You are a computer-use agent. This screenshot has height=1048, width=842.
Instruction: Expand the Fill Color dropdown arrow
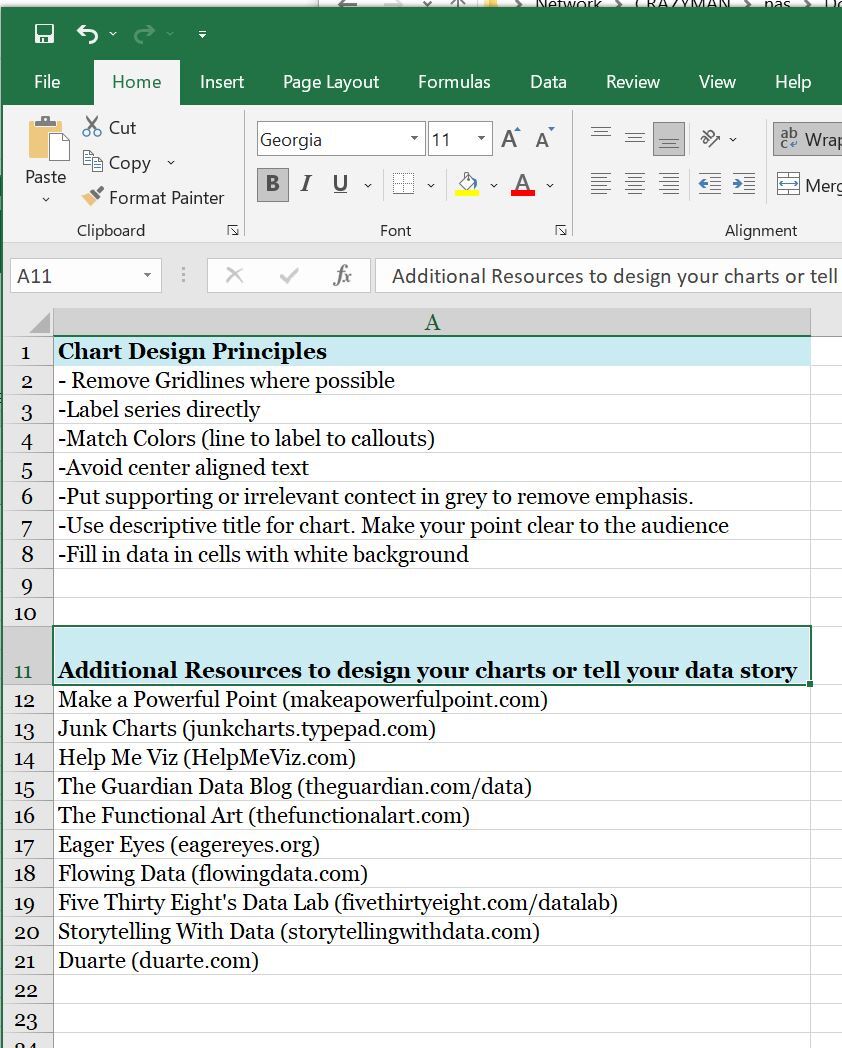(494, 185)
